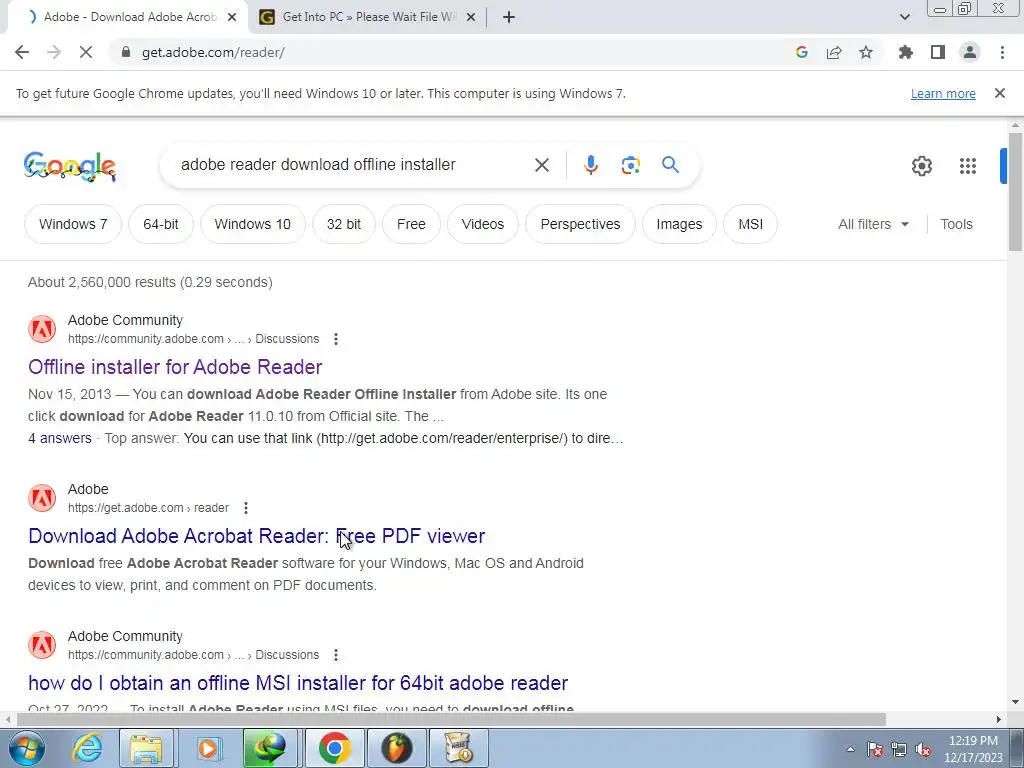Click the horizontal scrollbar thumb
The image size is (1024, 768).
(x=451, y=720)
